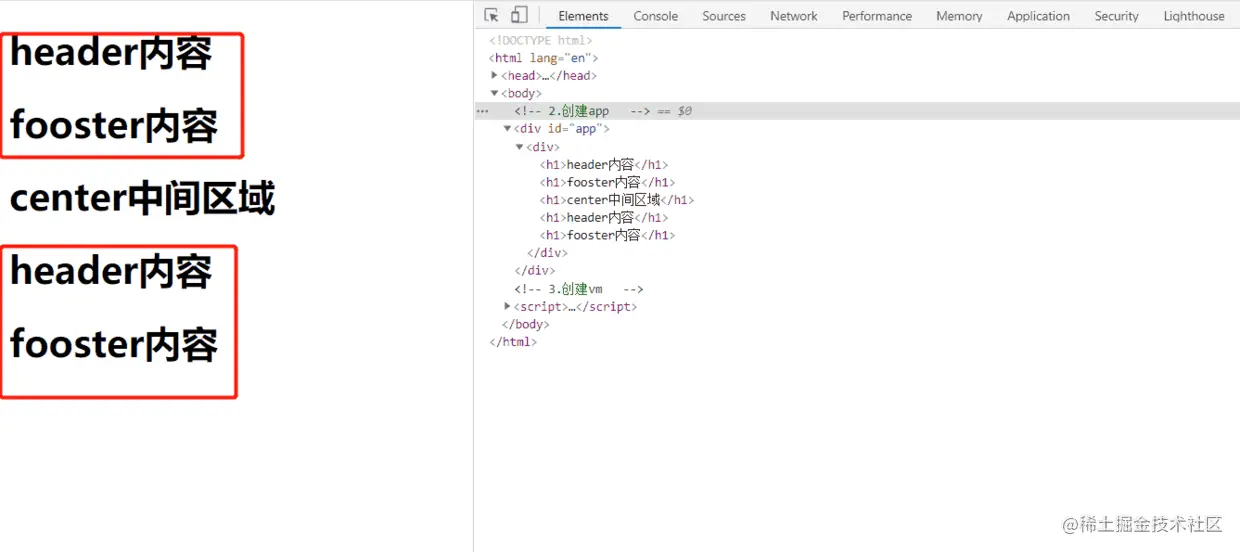Switch to the Sources tab

point(724,16)
